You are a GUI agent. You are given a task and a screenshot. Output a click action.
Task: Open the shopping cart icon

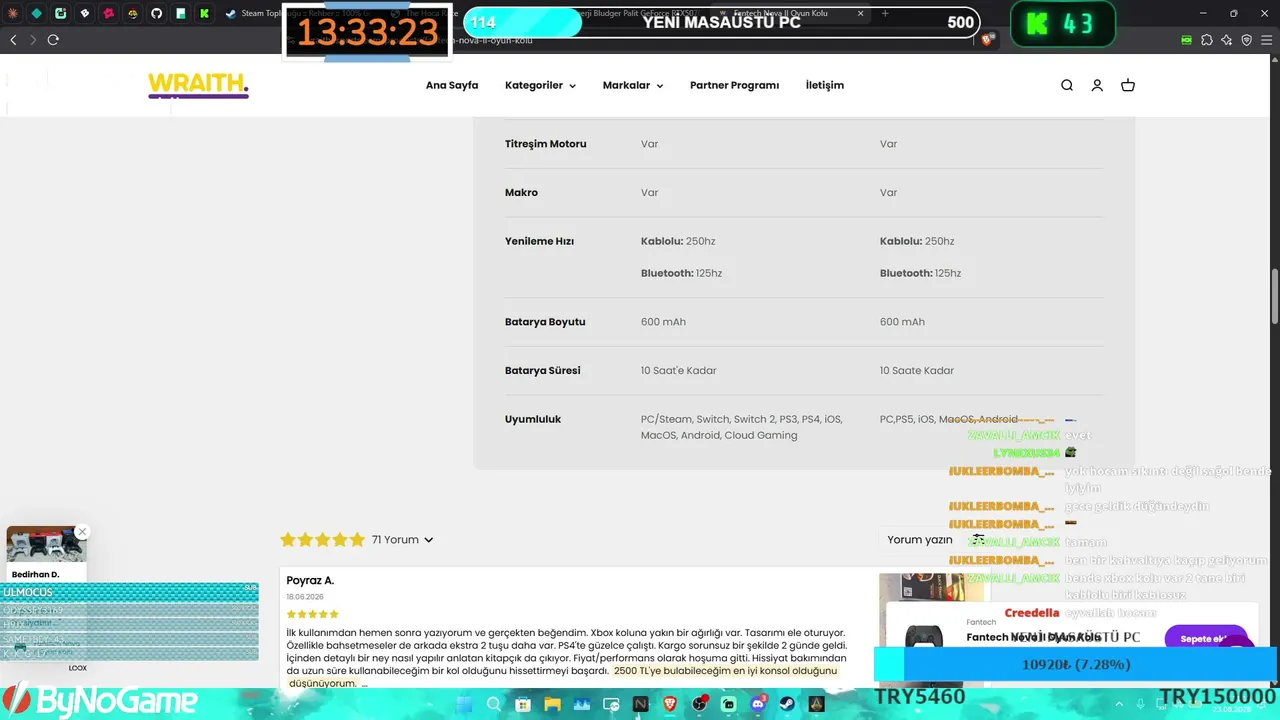tap(1128, 85)
